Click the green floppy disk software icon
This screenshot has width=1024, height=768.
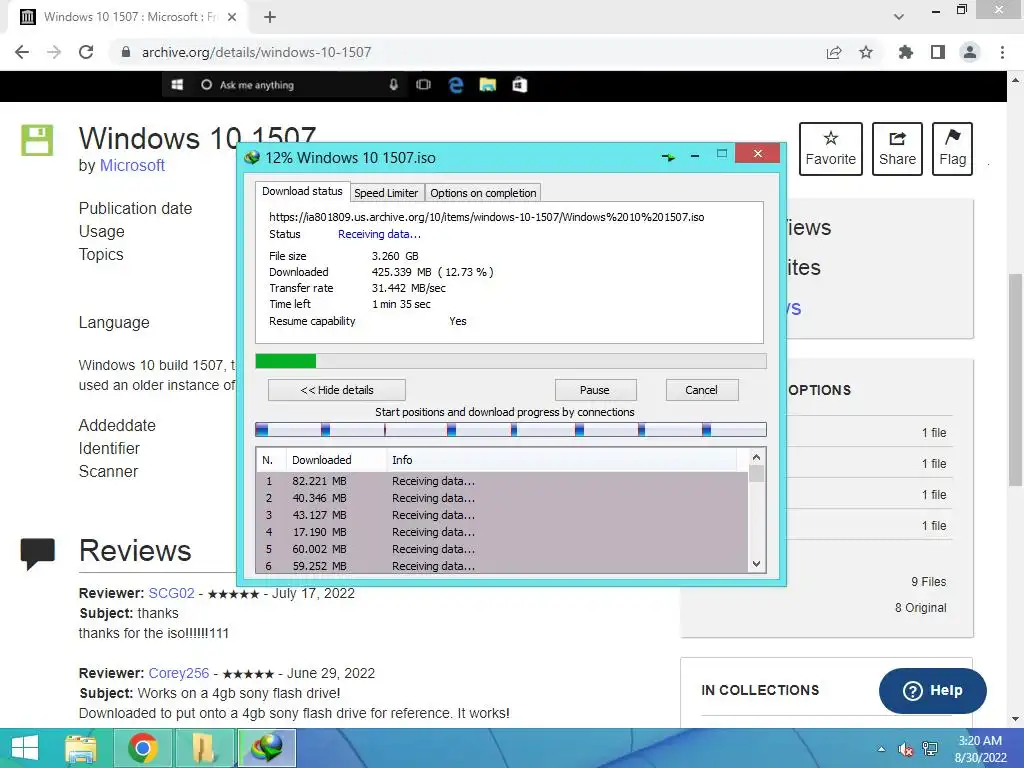[37, 140]
